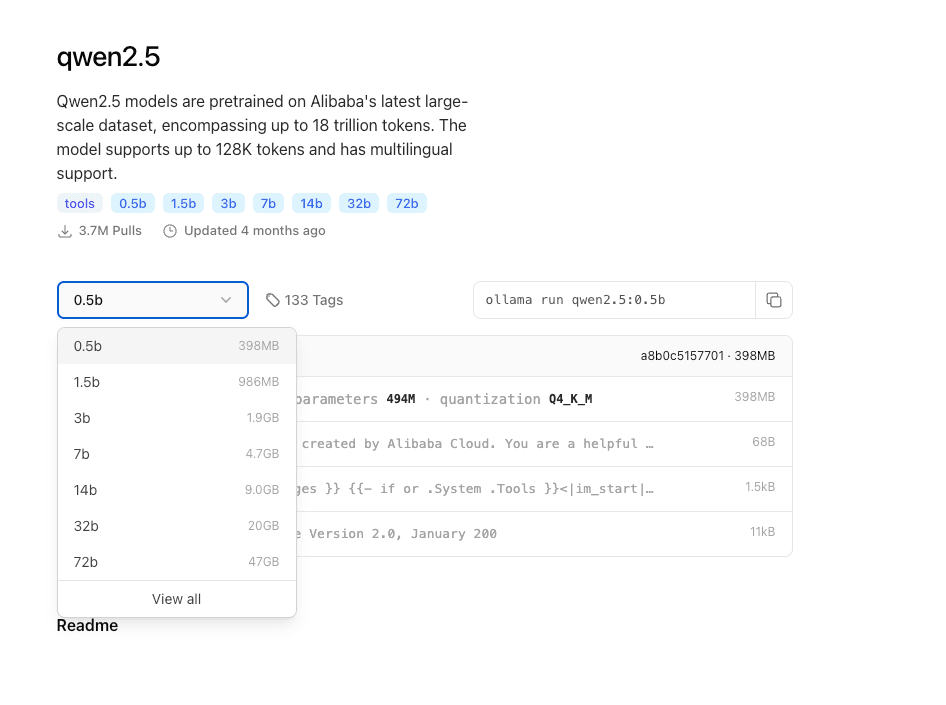Click the clock icon beside Updated
This screenshot has width=946, height=705.
pyautogui.click(x=170, y=231)
